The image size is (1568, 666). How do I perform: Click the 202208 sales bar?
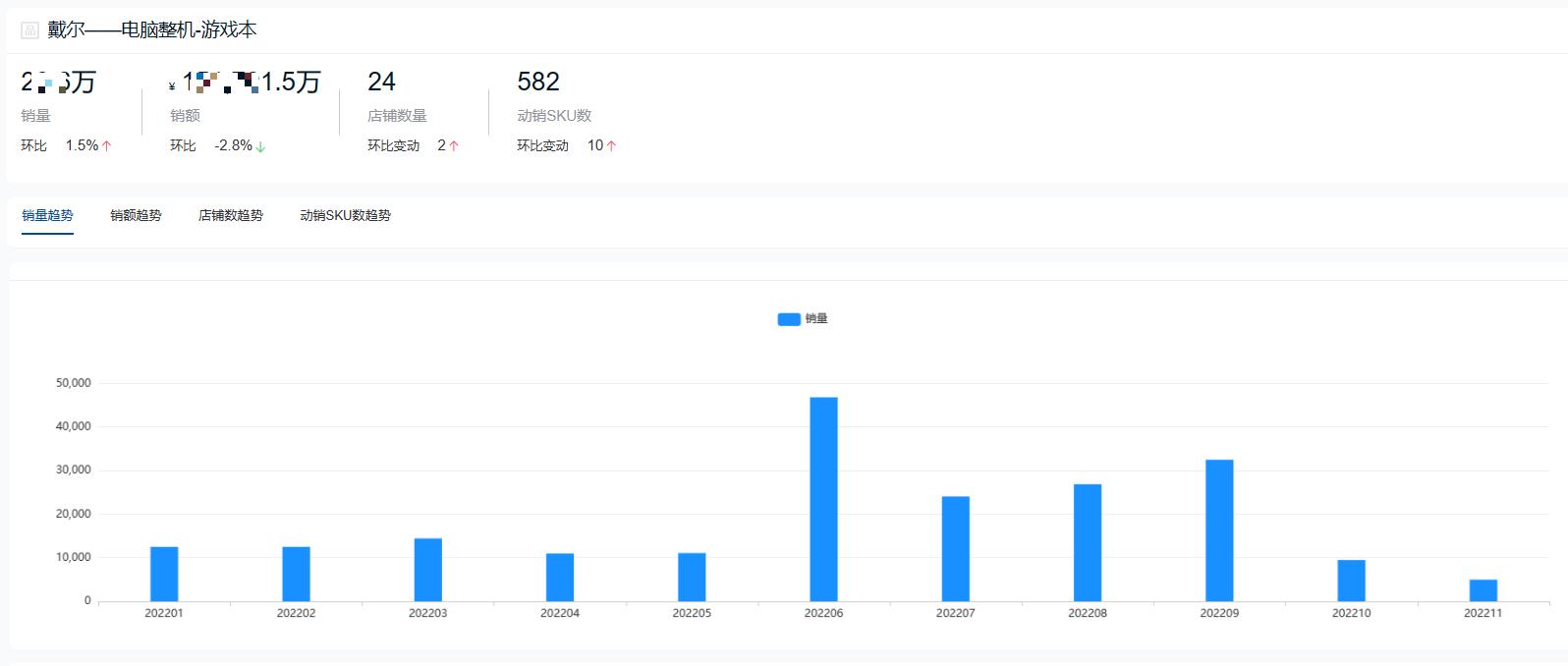click(x=1088, y=542)
